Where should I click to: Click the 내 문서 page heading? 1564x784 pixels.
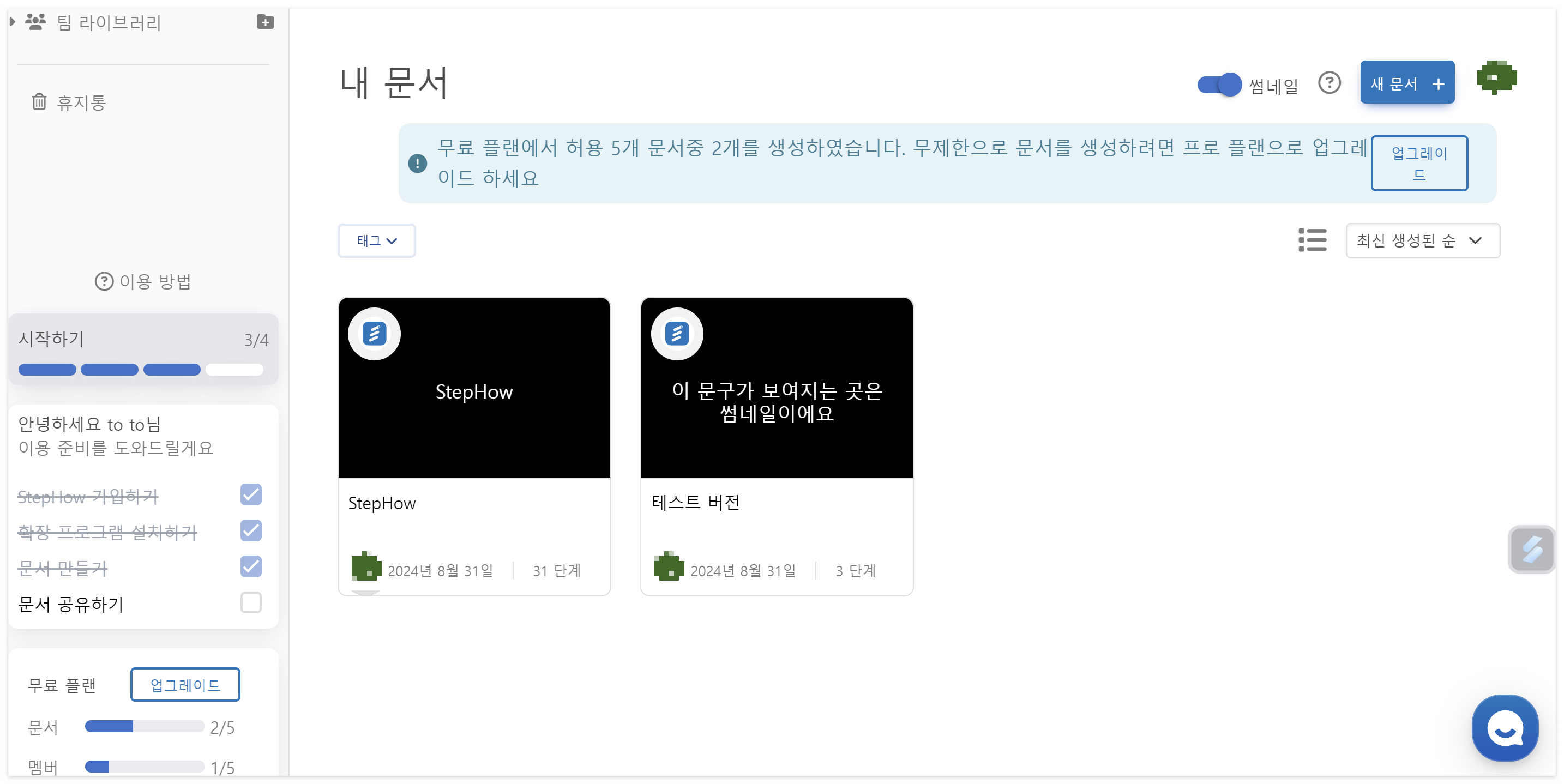(x=393, y=82)
